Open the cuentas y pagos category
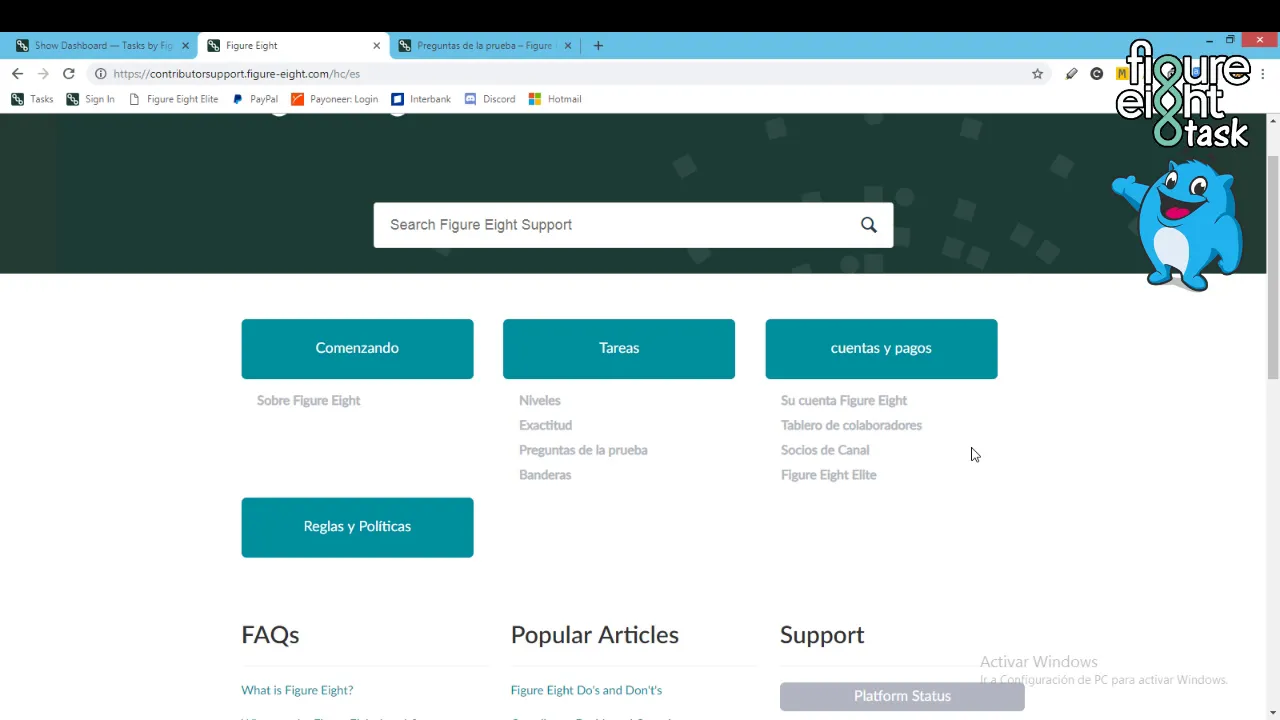1280x720 pixels. pyautogui.click(x=881, y=349)
